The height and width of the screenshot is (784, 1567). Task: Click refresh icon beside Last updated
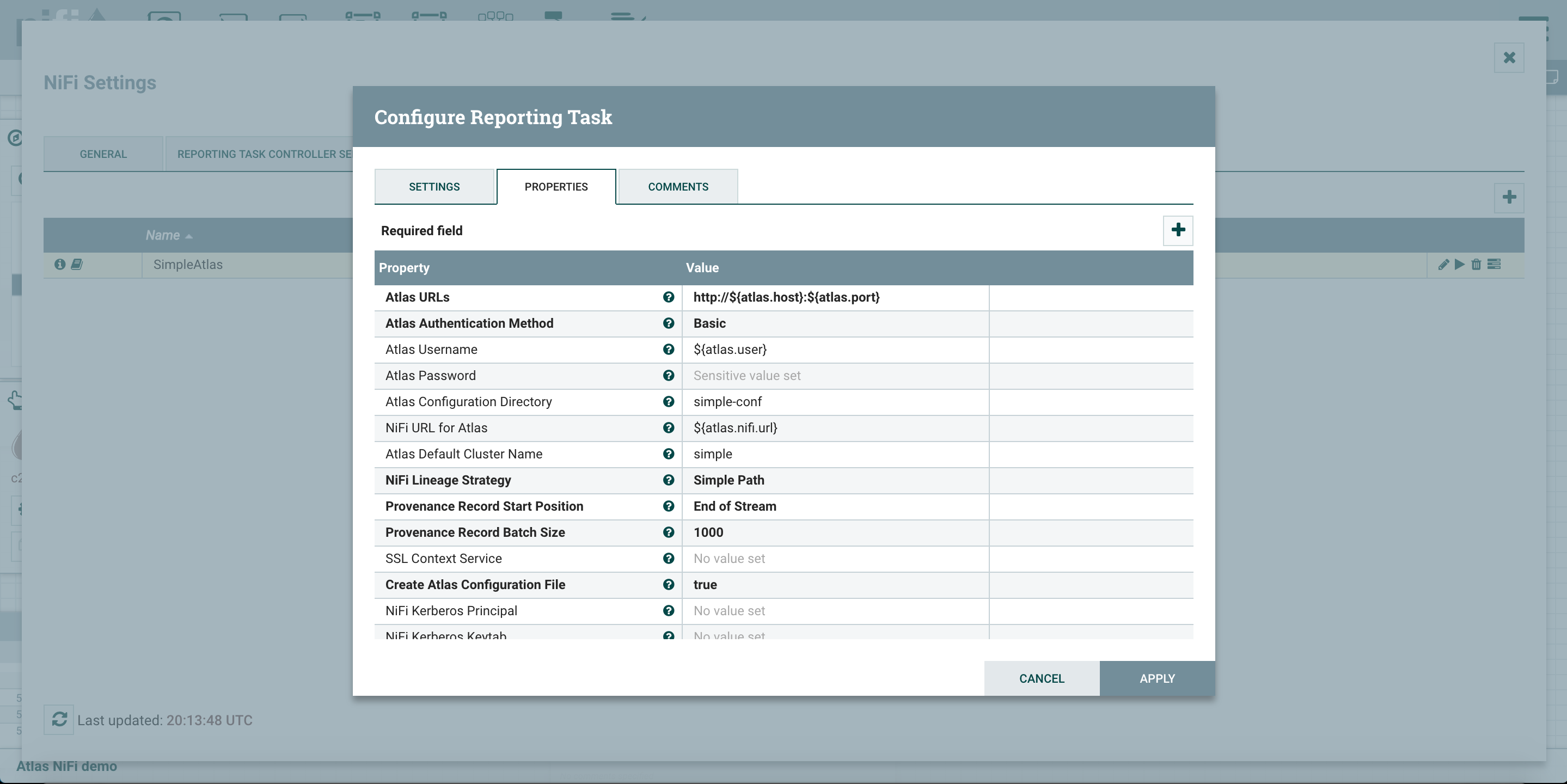tap(59, 720)
